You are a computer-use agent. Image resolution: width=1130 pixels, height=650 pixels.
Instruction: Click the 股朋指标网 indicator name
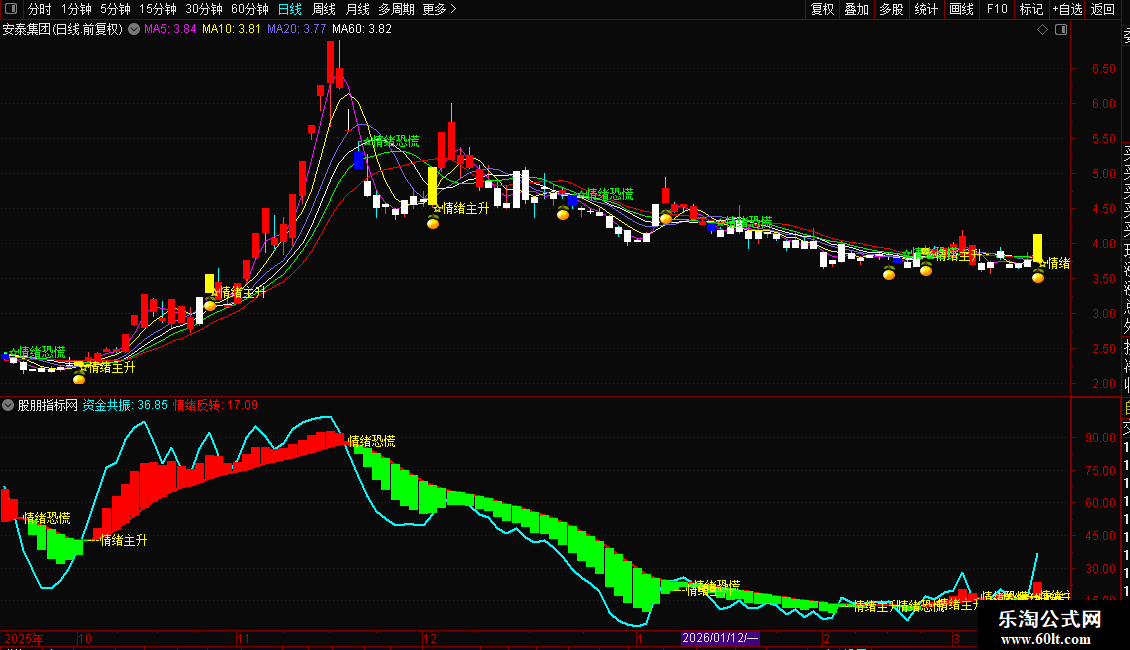pyautogui.click(x=48, y=405)
